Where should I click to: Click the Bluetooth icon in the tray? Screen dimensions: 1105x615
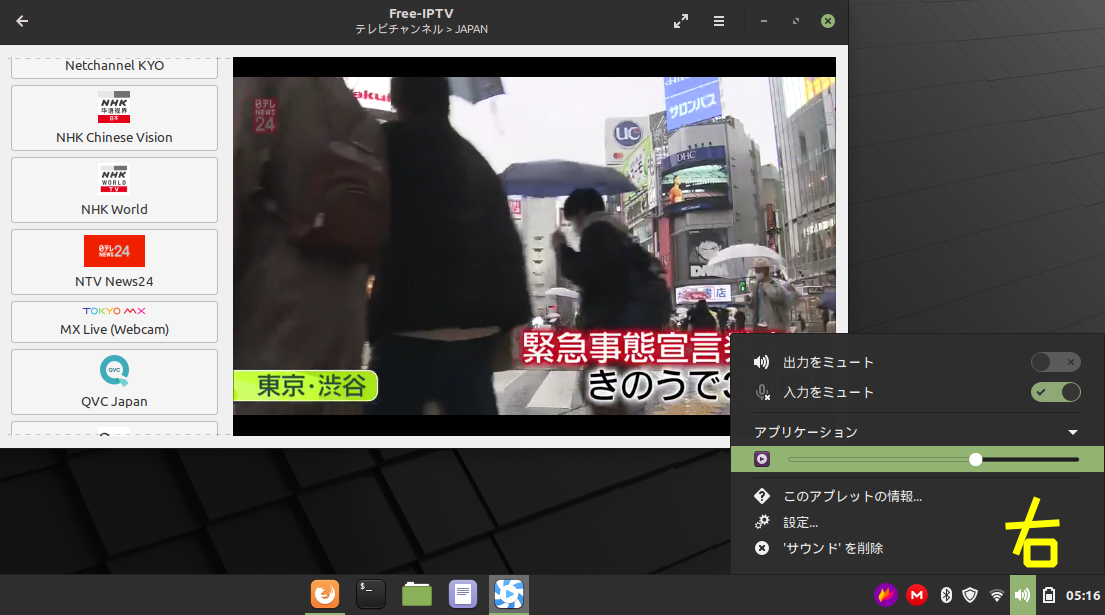coord(946,594)
